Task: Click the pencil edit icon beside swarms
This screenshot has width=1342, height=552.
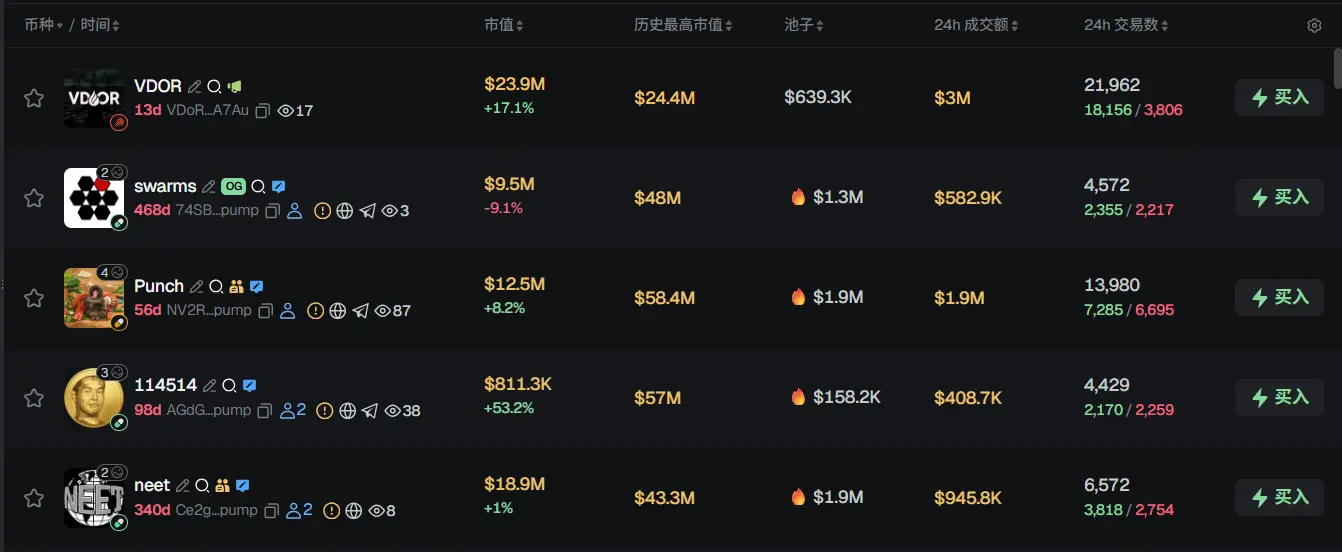Action: pos(208,187)
